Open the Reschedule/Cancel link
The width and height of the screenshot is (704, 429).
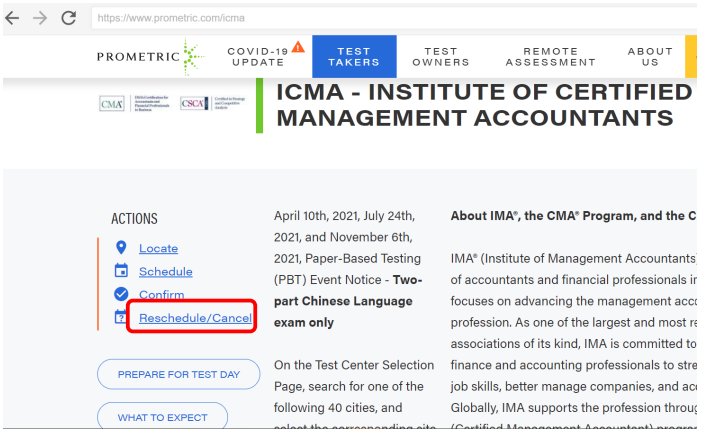pyautogui.click(x=195, y=318)
